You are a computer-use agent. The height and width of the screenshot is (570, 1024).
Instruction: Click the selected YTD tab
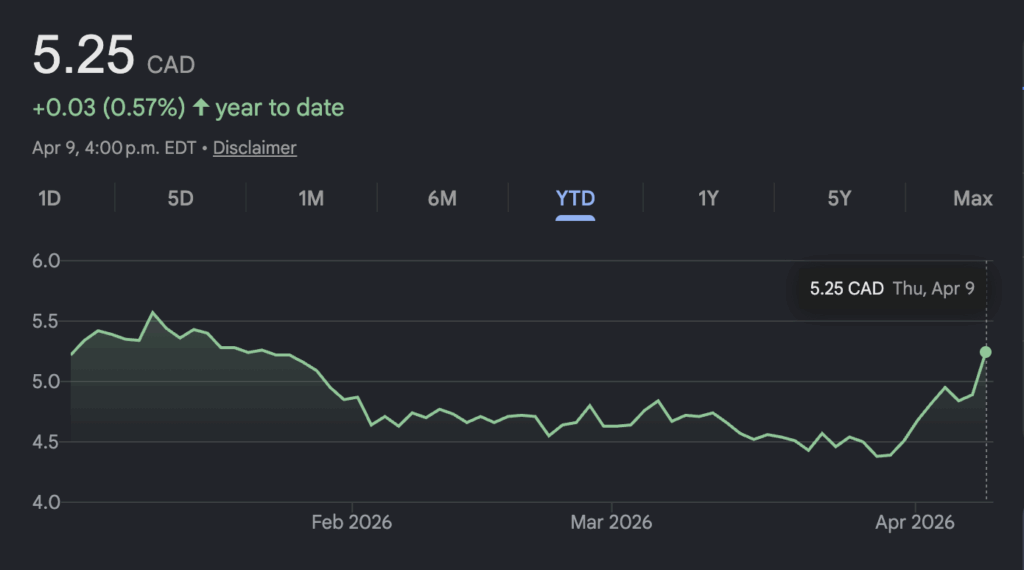(x=575, y=198)
